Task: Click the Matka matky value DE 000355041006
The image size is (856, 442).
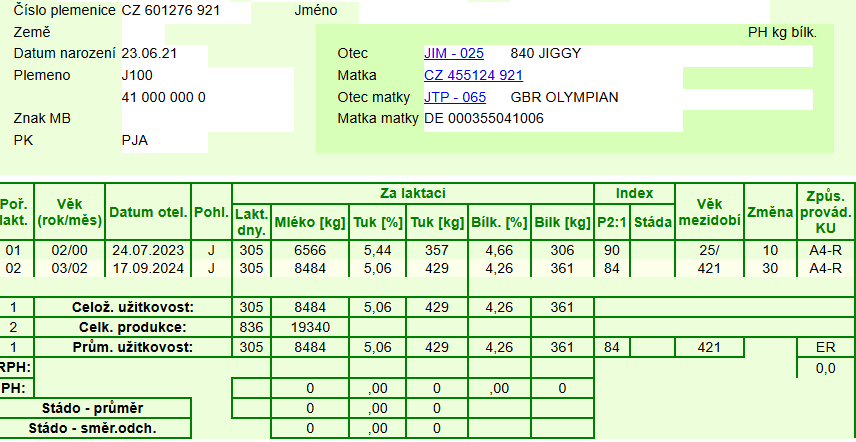Action: pyautogui.click(x=484, y=118)
